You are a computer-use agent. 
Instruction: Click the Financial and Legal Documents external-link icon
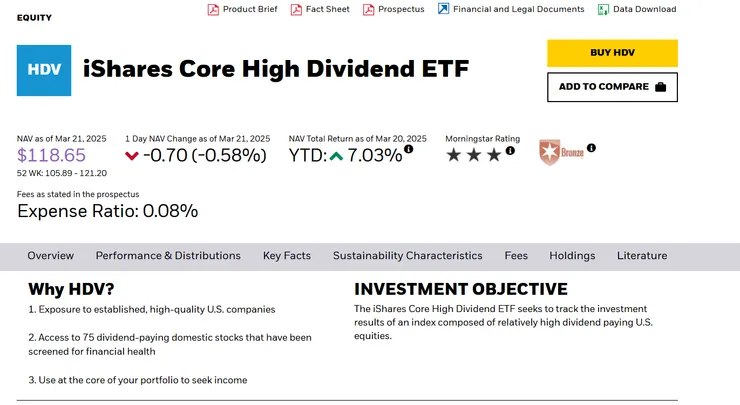tap(443, 10)
